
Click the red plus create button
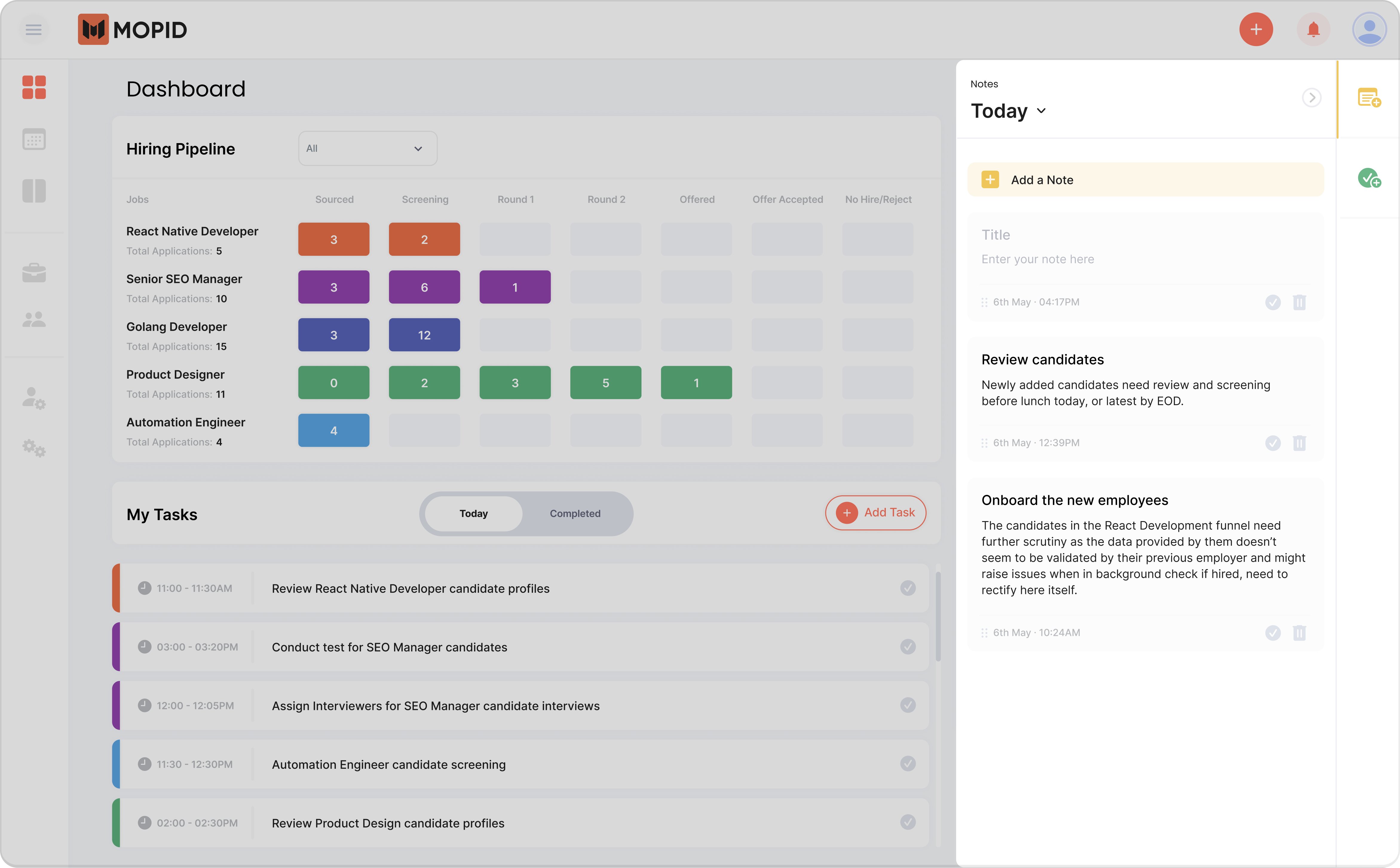pos(1255,29)
